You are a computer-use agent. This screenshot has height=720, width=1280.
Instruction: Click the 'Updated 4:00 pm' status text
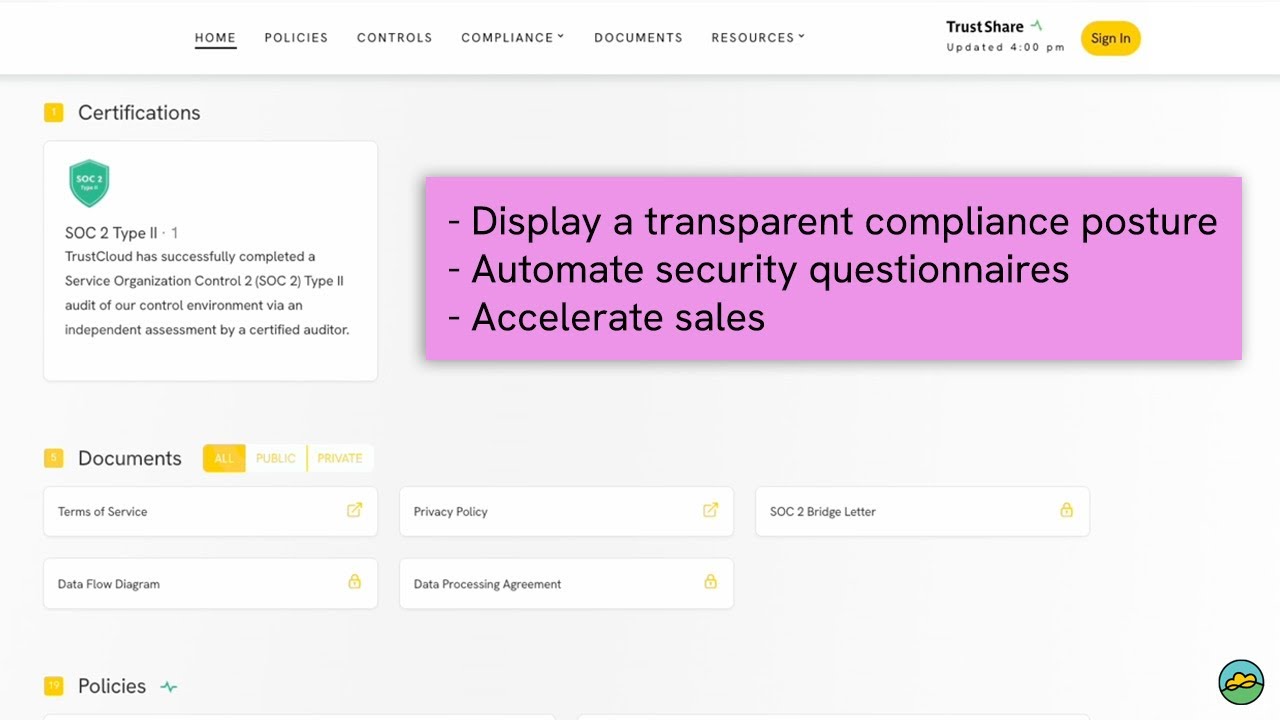(1005, 47)
